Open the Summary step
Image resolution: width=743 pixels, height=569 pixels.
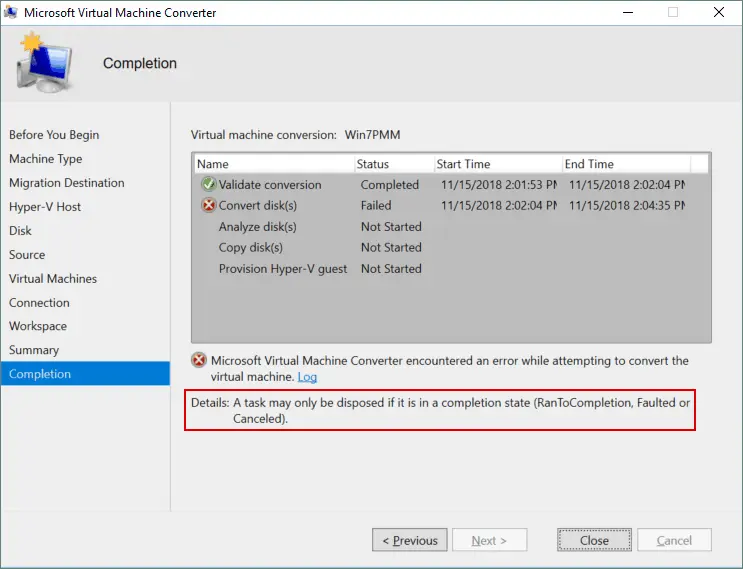click(x=34, y=350)
